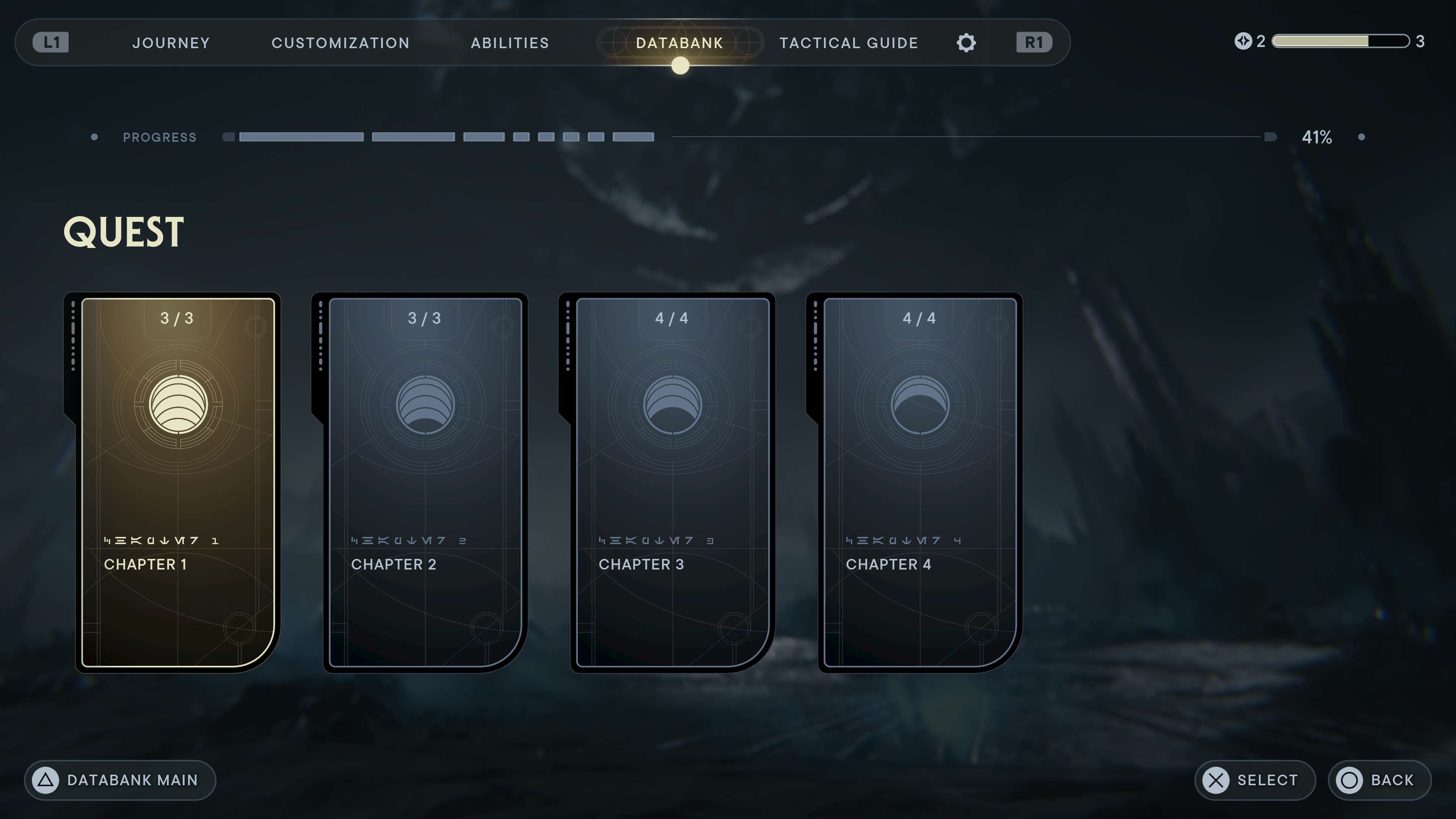1456x819 pixels.
Task: Click the circle icon for Back
Action: coord(1349,780)
